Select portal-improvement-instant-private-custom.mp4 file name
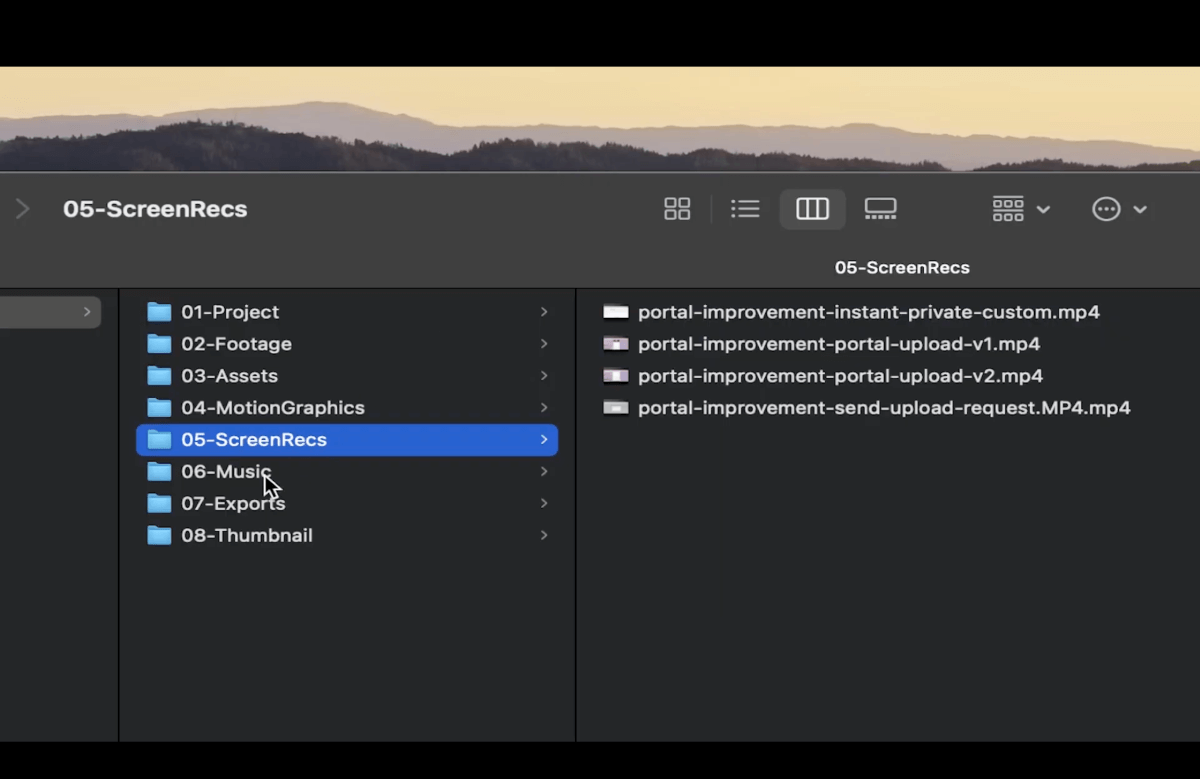 pos(869,312)
